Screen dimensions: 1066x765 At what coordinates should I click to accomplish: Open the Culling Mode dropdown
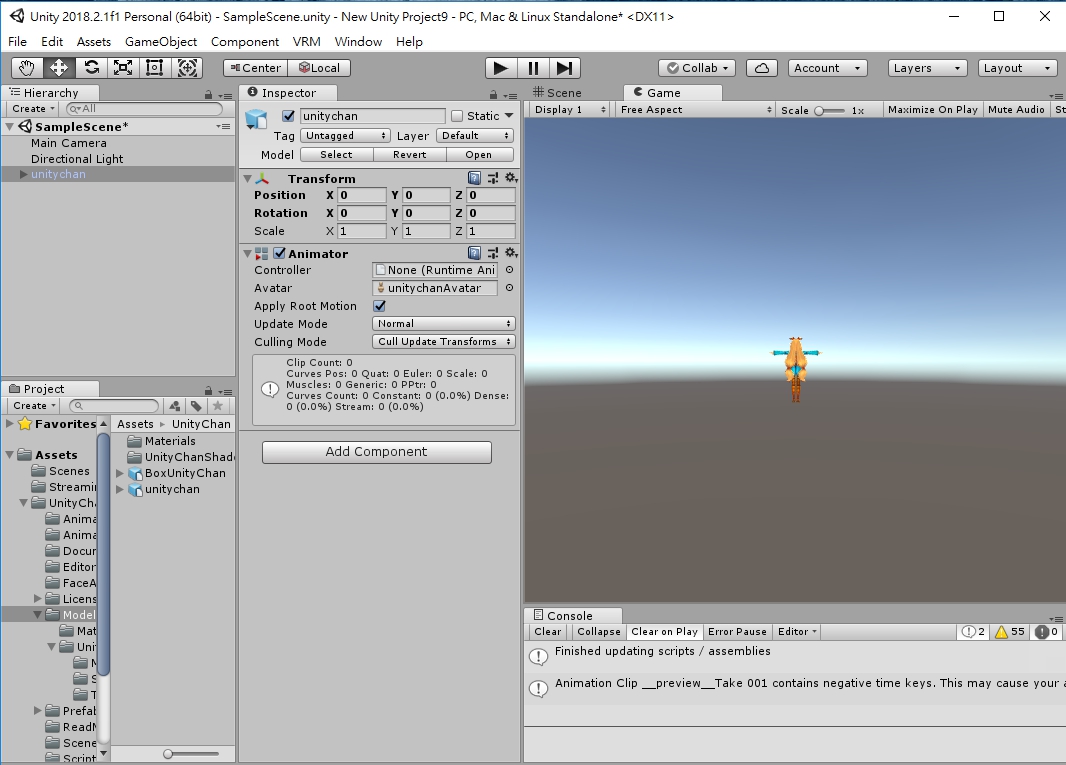pyautogui.click(x=443, y=341)
